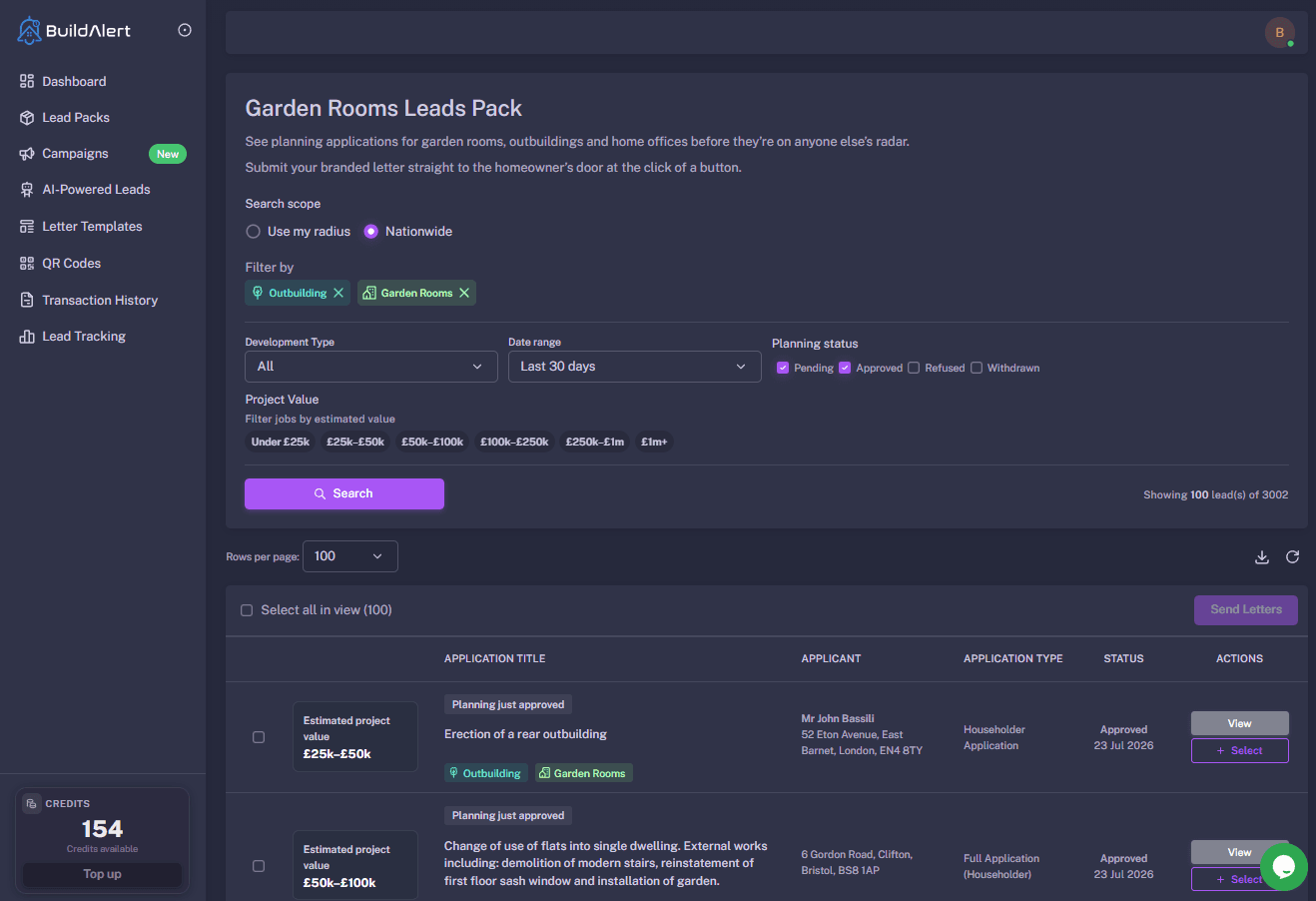
Task: Click the Garden Rooms tag in first lead row
Action: pyautogui.click(x=583, y=773)
